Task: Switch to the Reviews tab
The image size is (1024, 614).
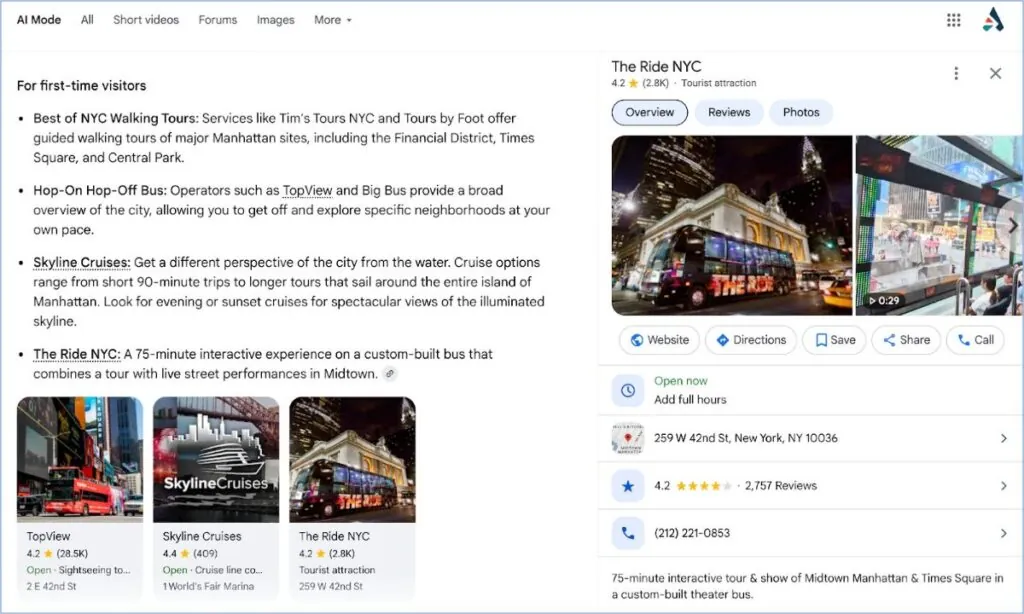Action: click(729, 112)
